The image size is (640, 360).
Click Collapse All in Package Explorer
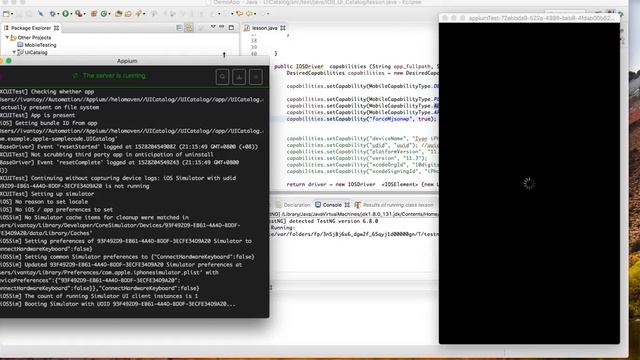coord(180,28)
